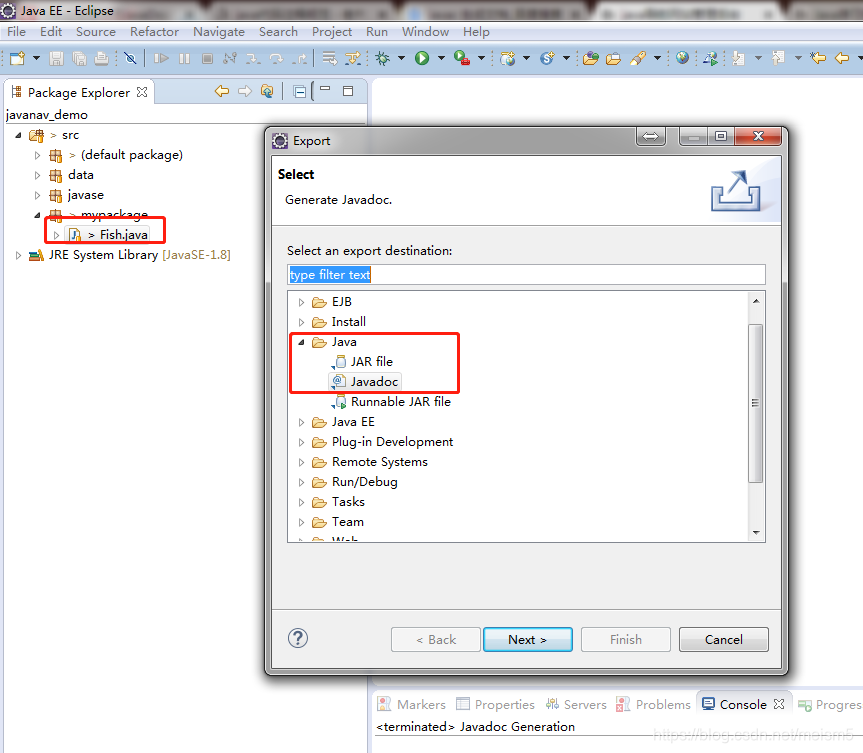Click Collapse All in Package Explorer
The height and width of the screenshot is (753, 863).
tap(299, 91)
